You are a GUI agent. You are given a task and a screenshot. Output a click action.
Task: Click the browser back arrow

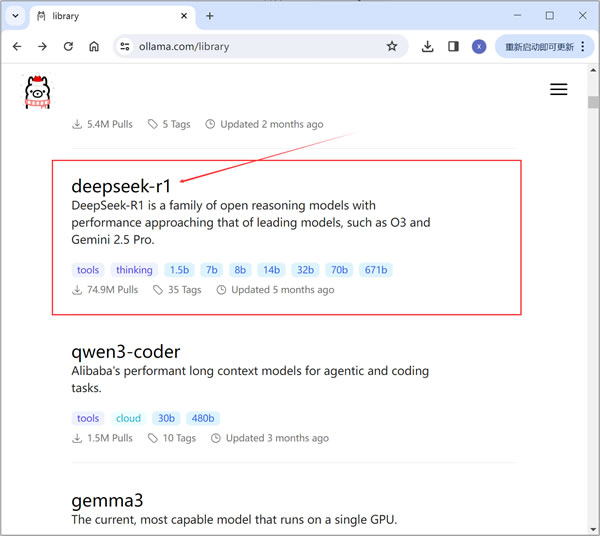click(x=16, y=46)
